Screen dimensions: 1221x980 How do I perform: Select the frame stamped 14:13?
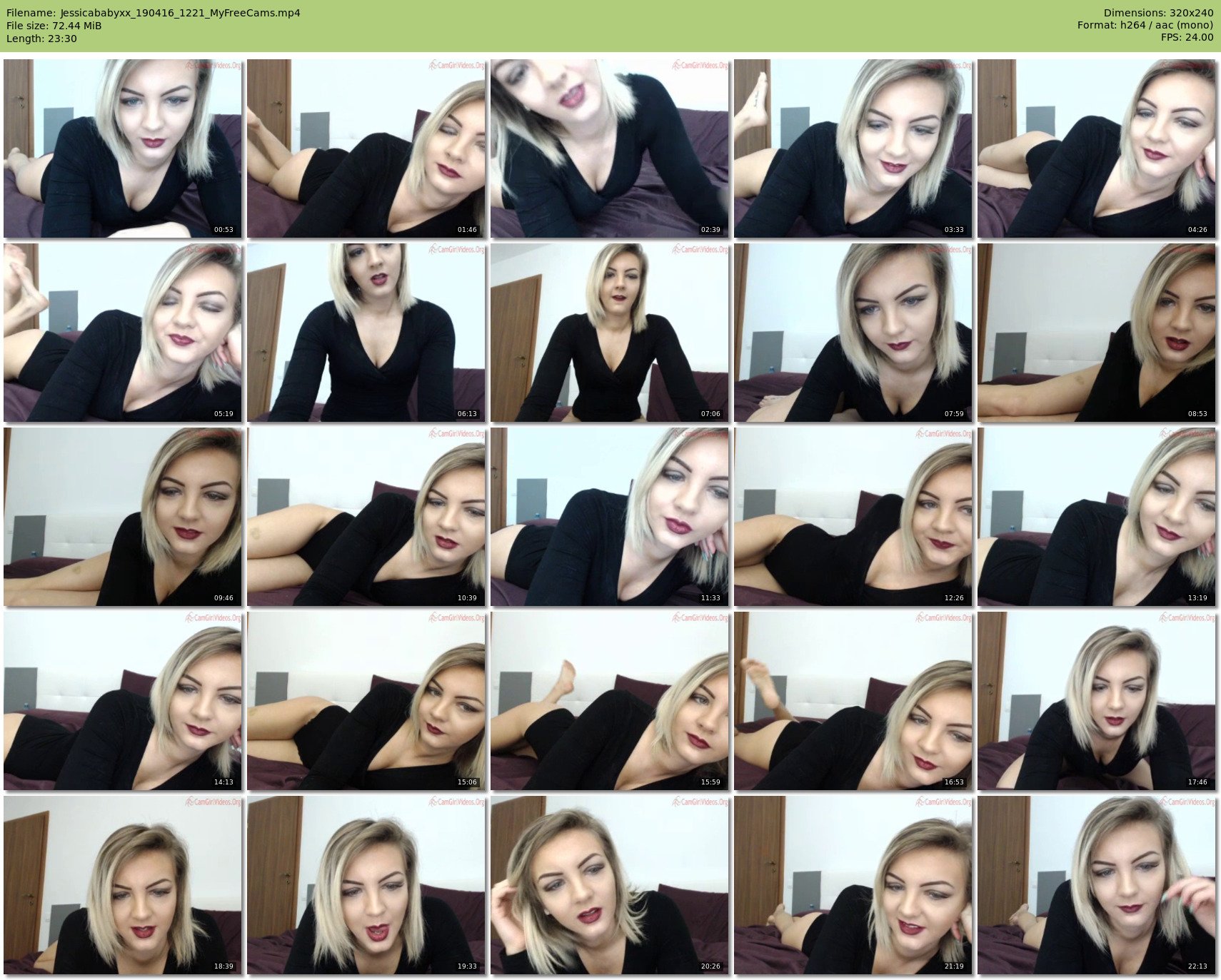123,701
